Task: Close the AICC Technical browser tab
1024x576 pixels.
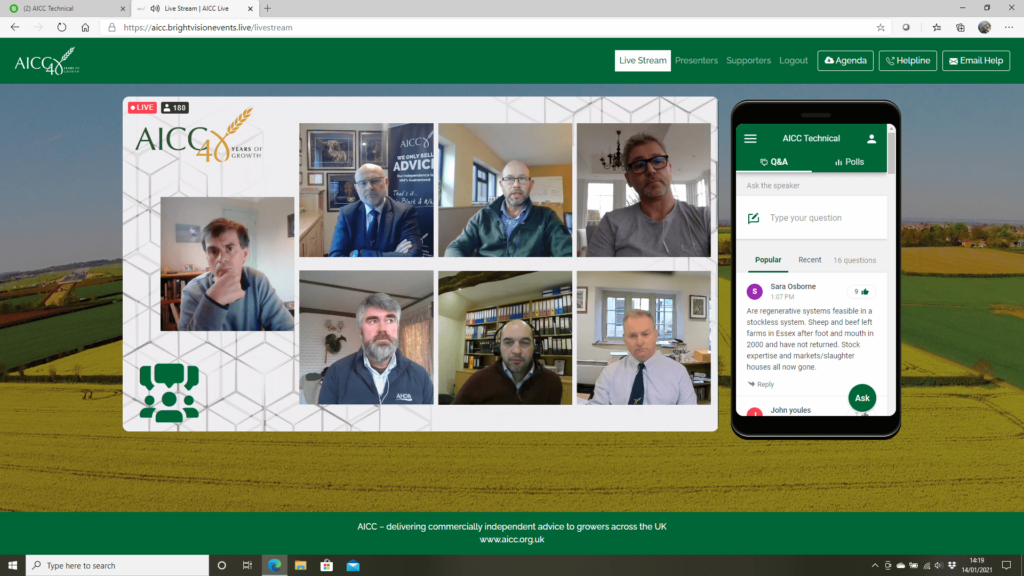Action: [123, 8]
